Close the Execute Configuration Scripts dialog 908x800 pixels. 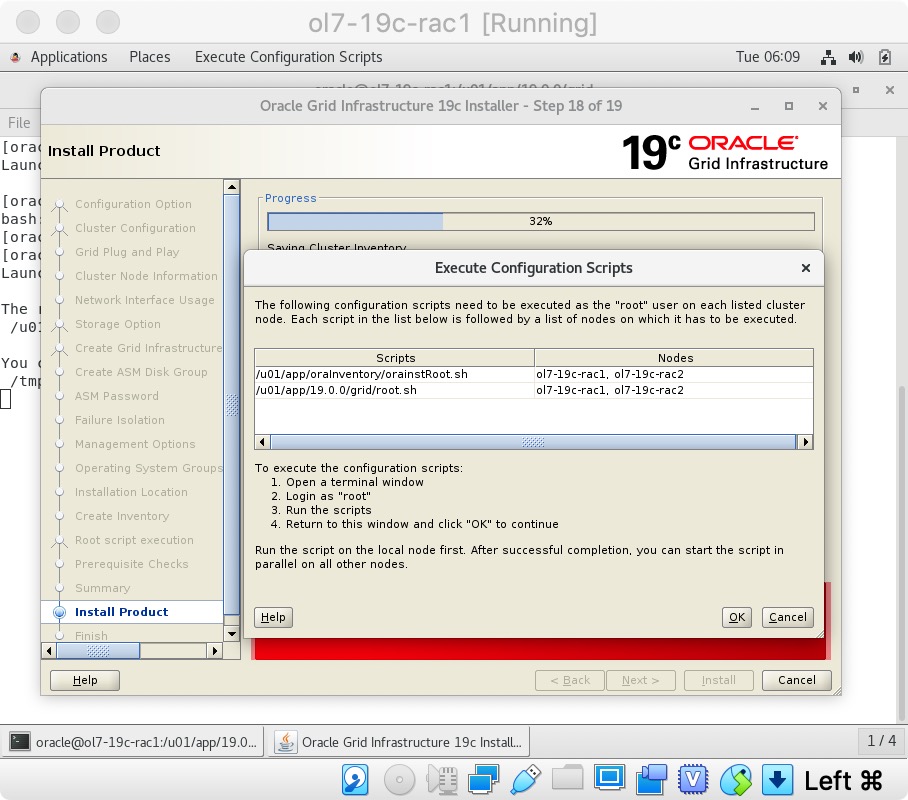(x=806, y=268)
